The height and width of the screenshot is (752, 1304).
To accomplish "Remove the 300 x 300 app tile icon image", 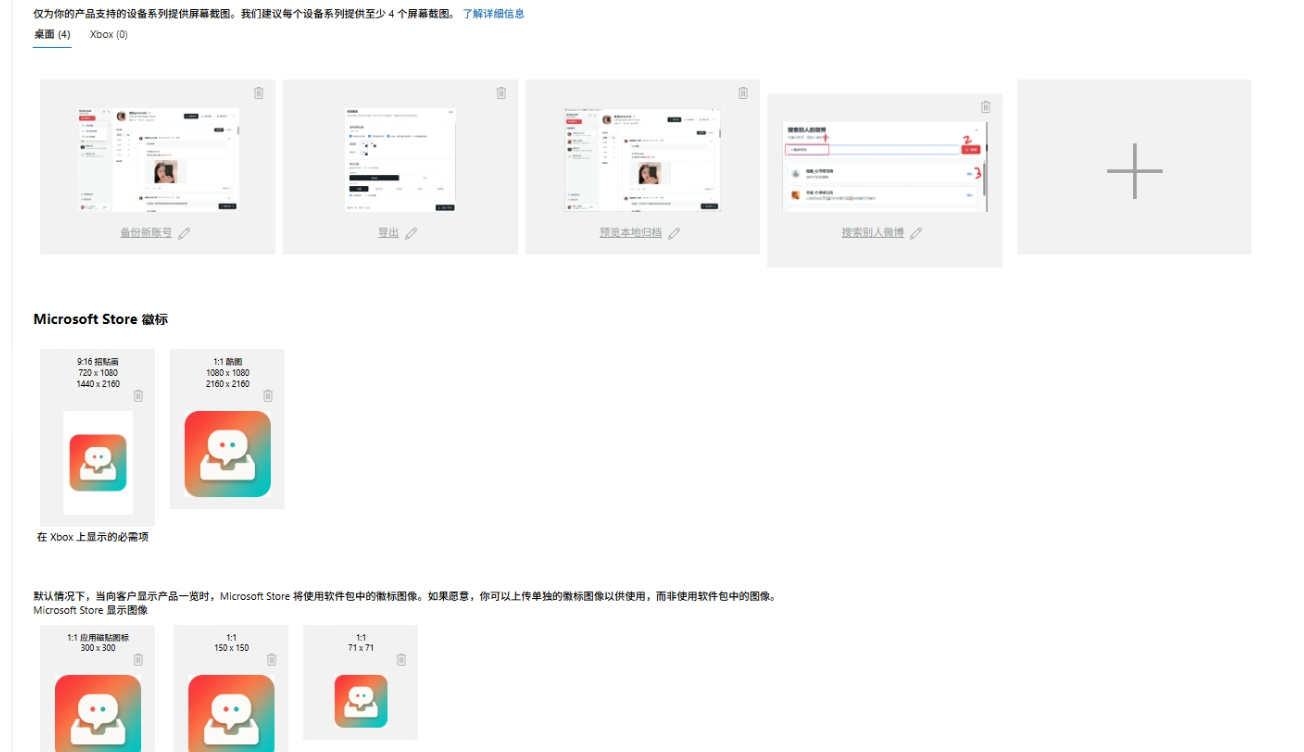I will pyautogui.click(x=138, y=660).
